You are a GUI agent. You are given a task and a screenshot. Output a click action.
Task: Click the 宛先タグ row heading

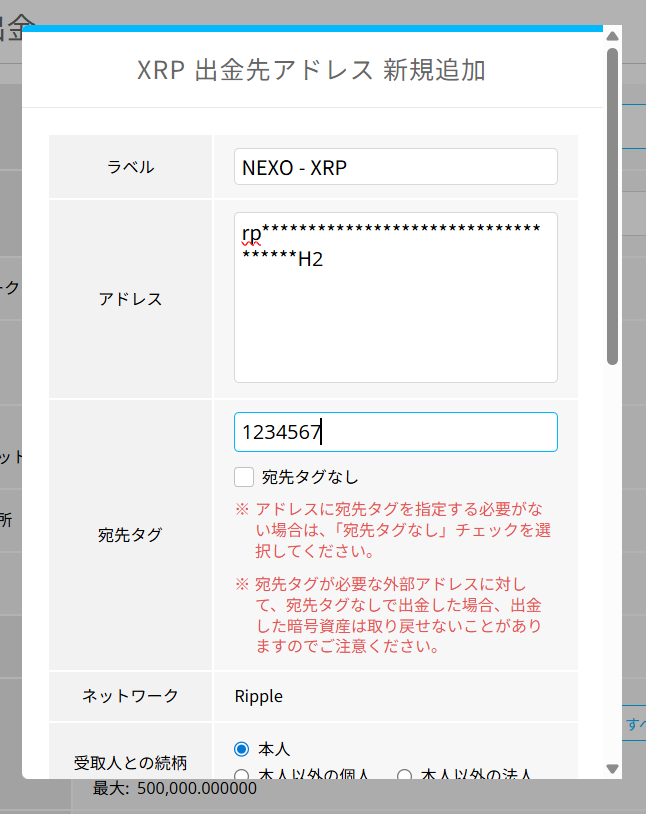point(131,535)
